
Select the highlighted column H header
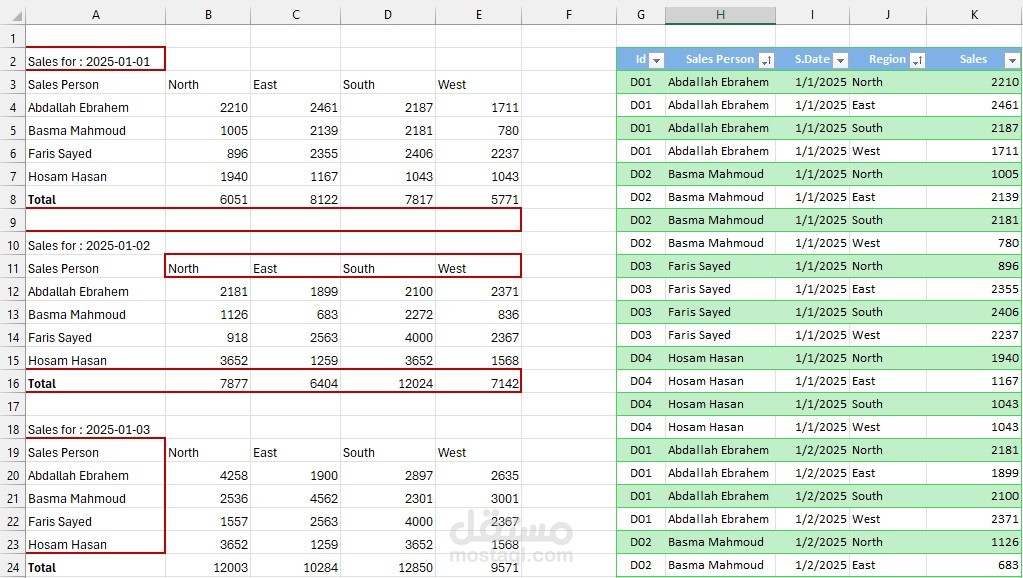pyautogui.click(x=720, y=14)
